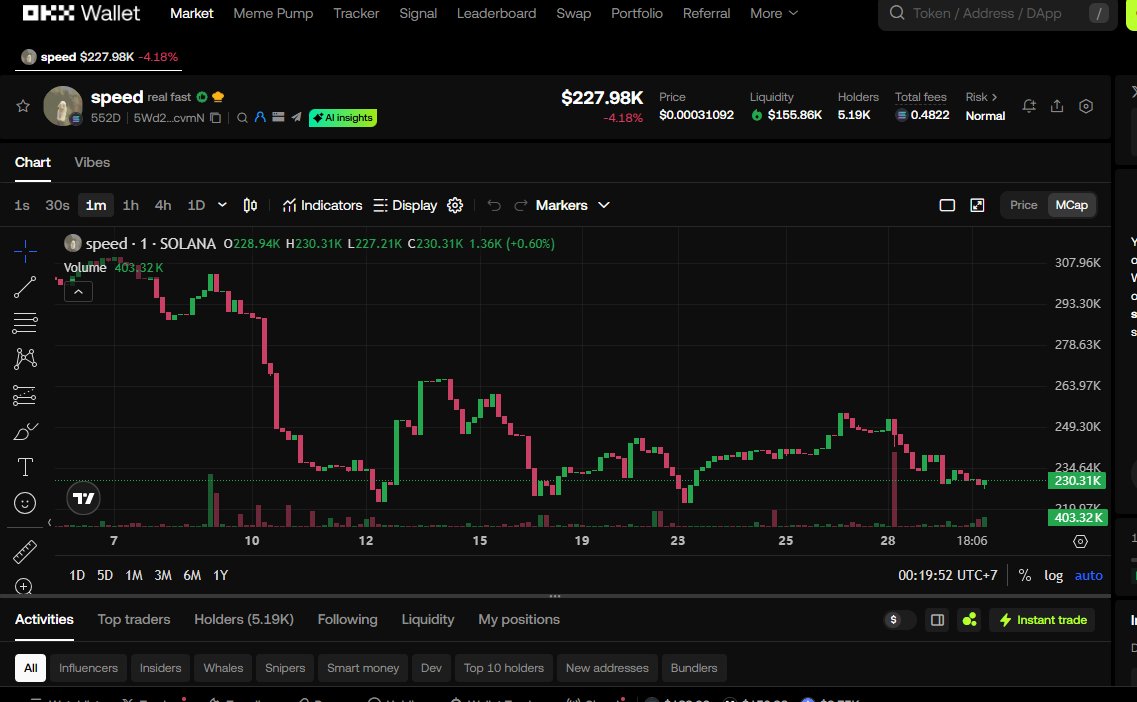The height and width of the screenshot is (702, 1137).
Task: Select the text annotation tool
Action: 24,467
